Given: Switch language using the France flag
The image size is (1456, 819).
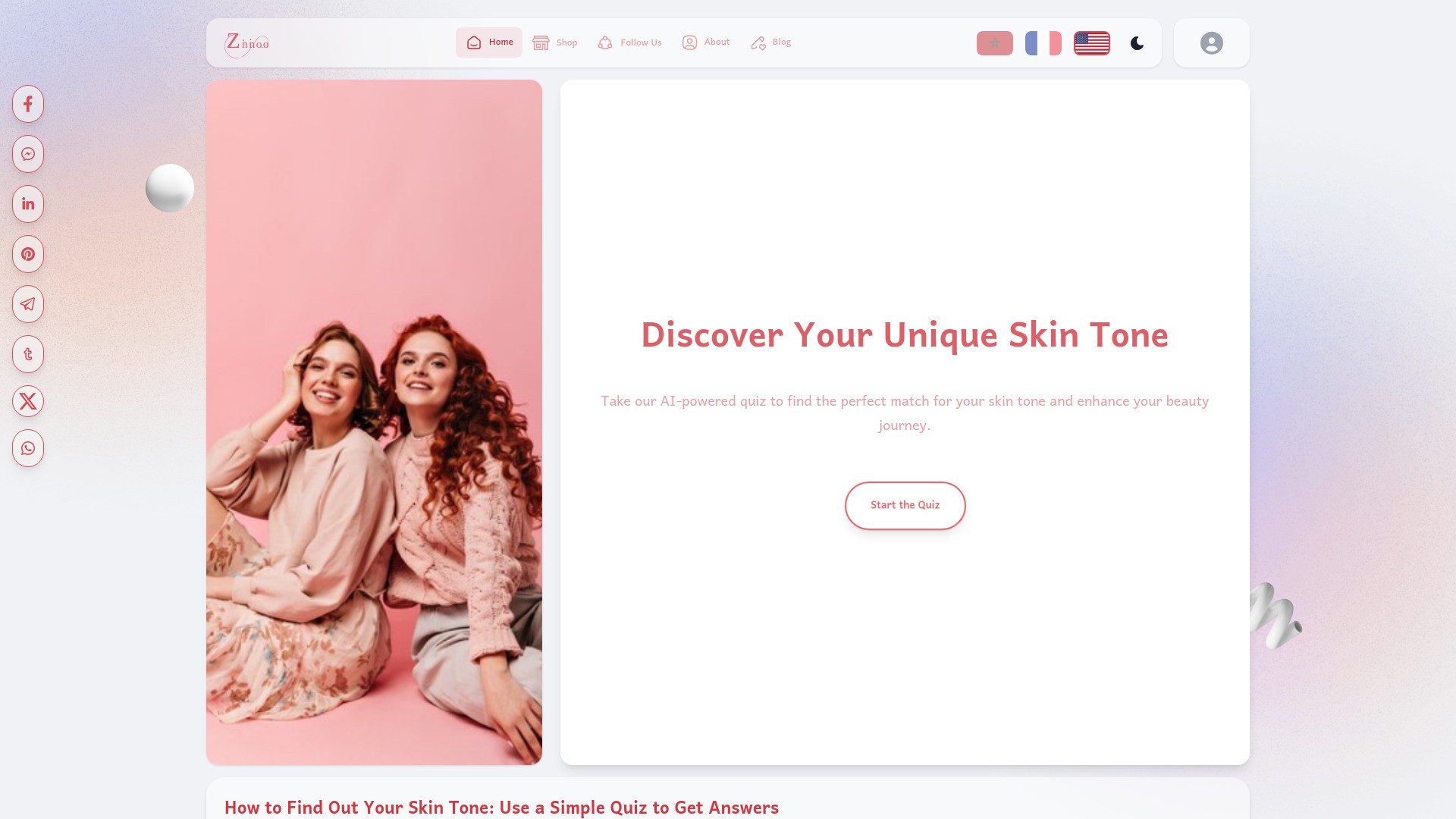Looking at the screenshot, I should (x=1043, y=43).
